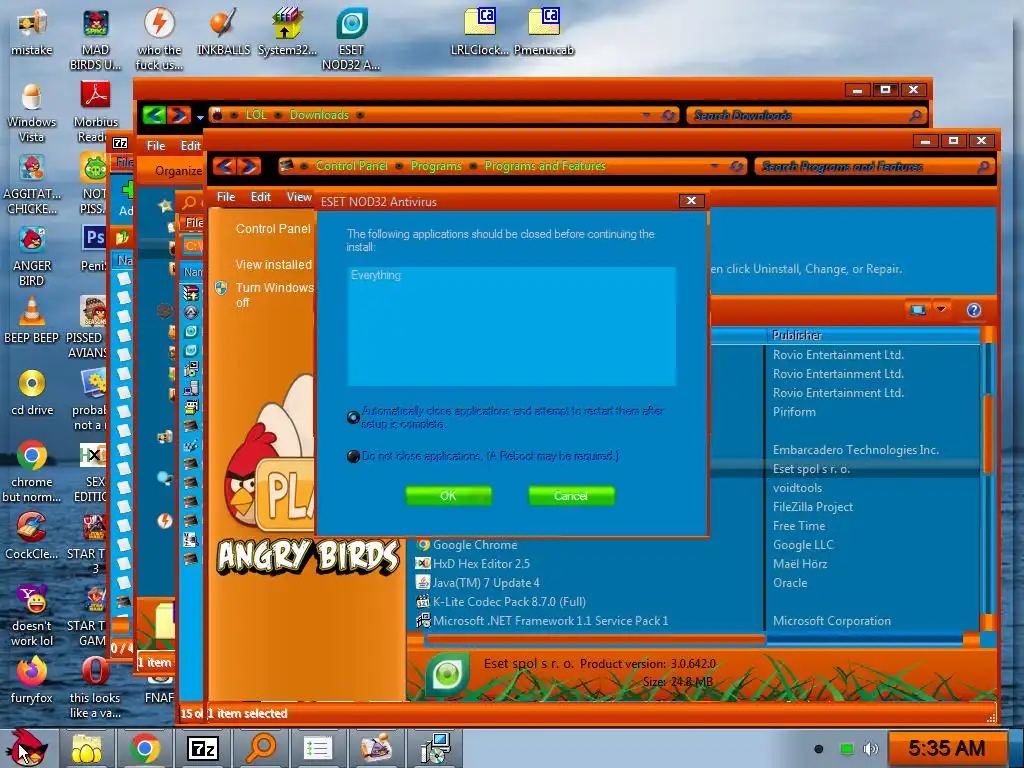1024x768 pixels.
Task: Click Control Panel breadcrumb in address bar
Action: pyautogui.click(x=351, y=166)
